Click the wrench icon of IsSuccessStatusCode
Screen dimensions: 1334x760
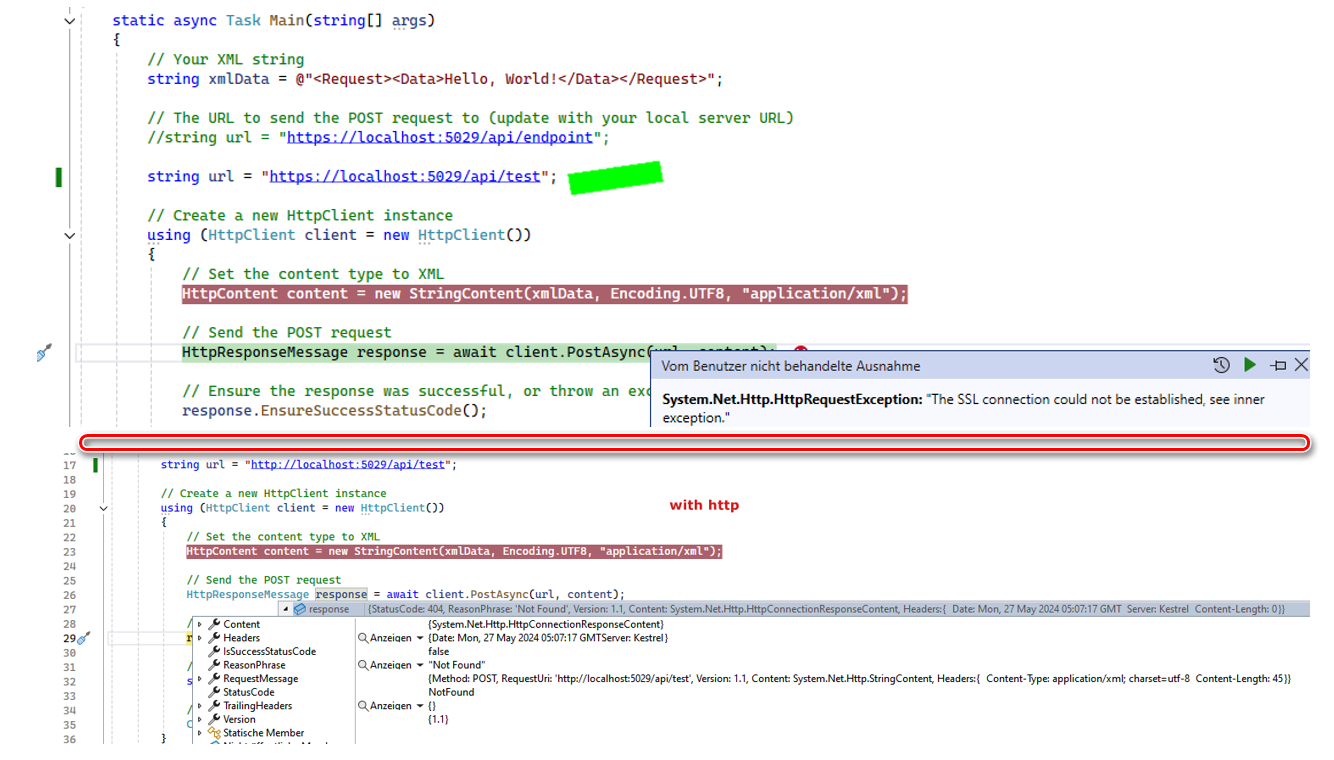coord(214,651)
